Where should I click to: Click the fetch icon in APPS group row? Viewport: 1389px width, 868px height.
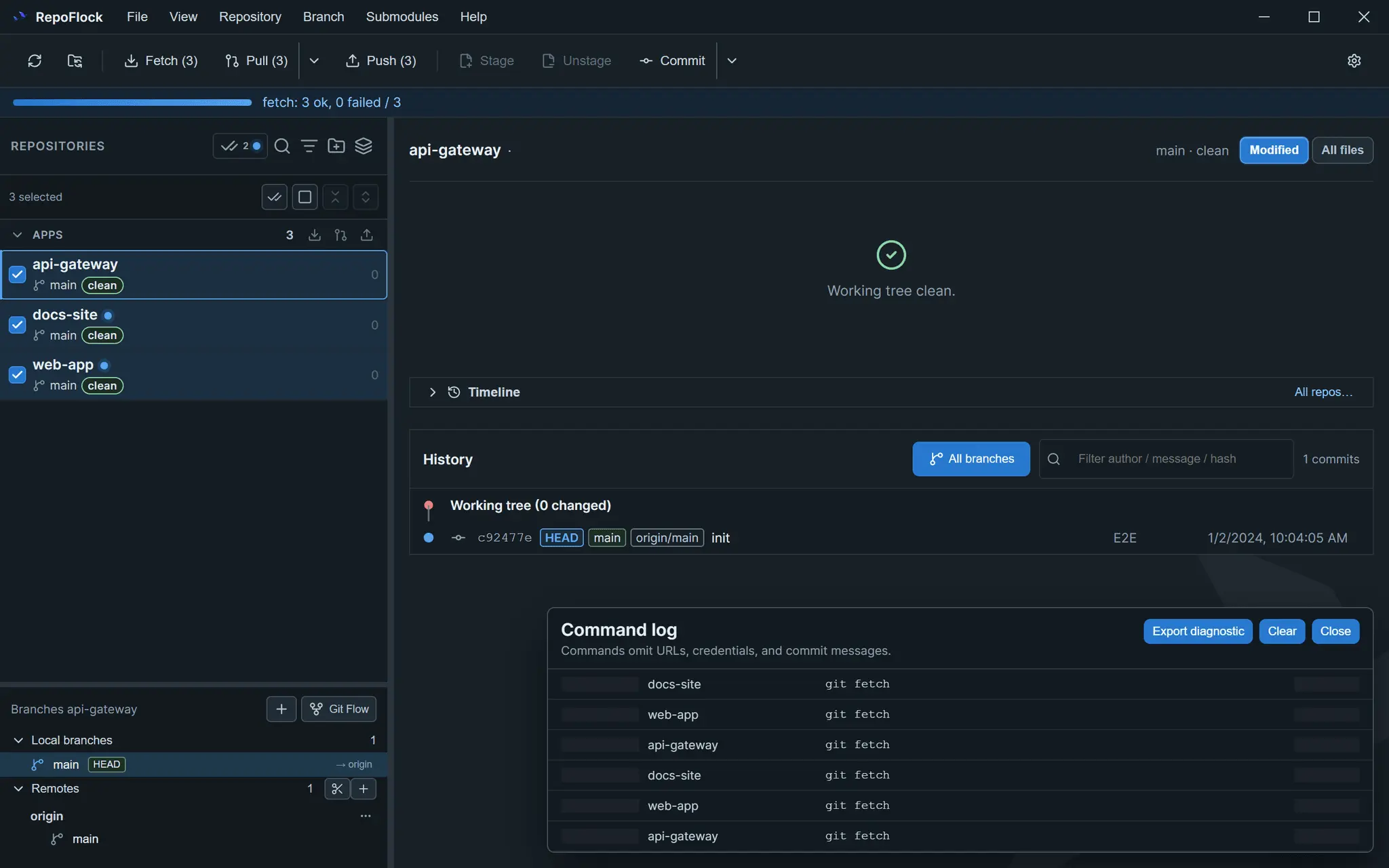(x=315, y=235)
